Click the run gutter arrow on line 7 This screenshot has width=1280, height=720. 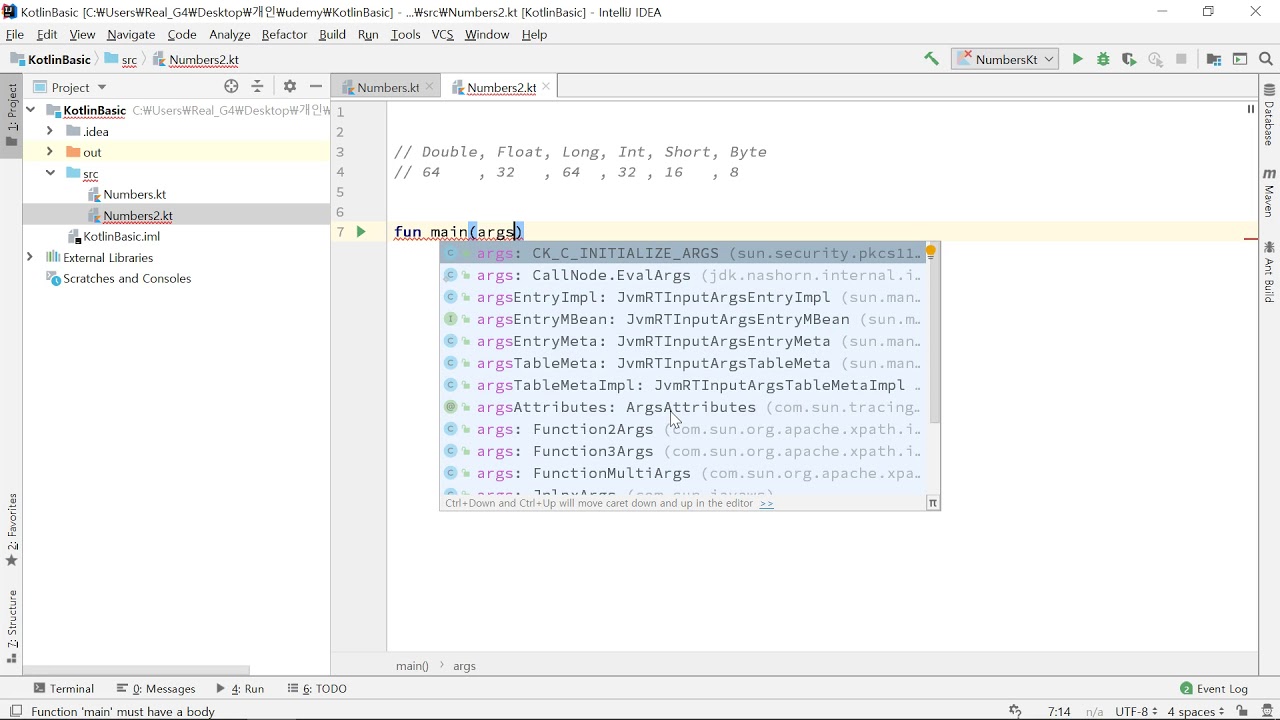(x=361, y=232)
